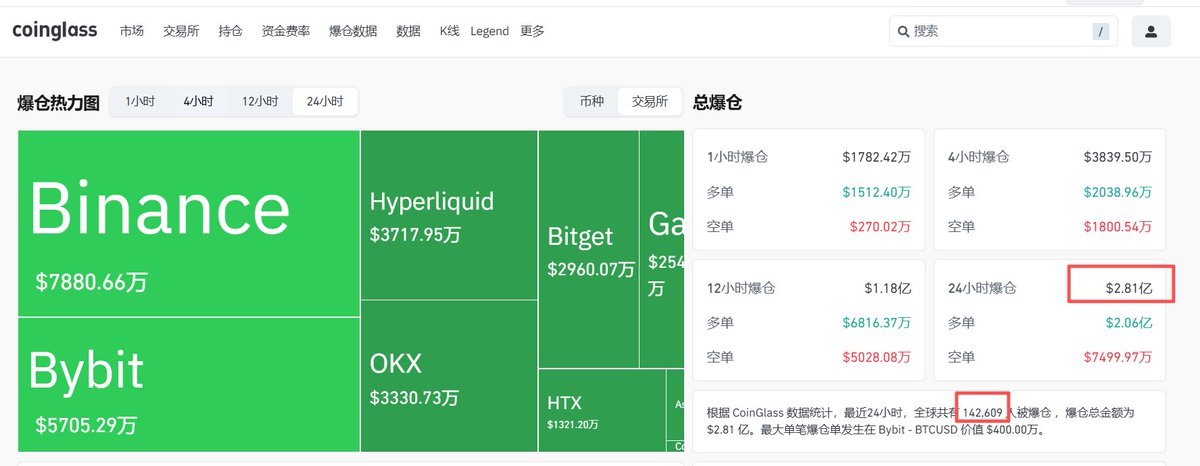Click the 多单 $2038.96万 value
Image resolution: width=1200 pixels, height=466 pixels.
click(1118, 191)
